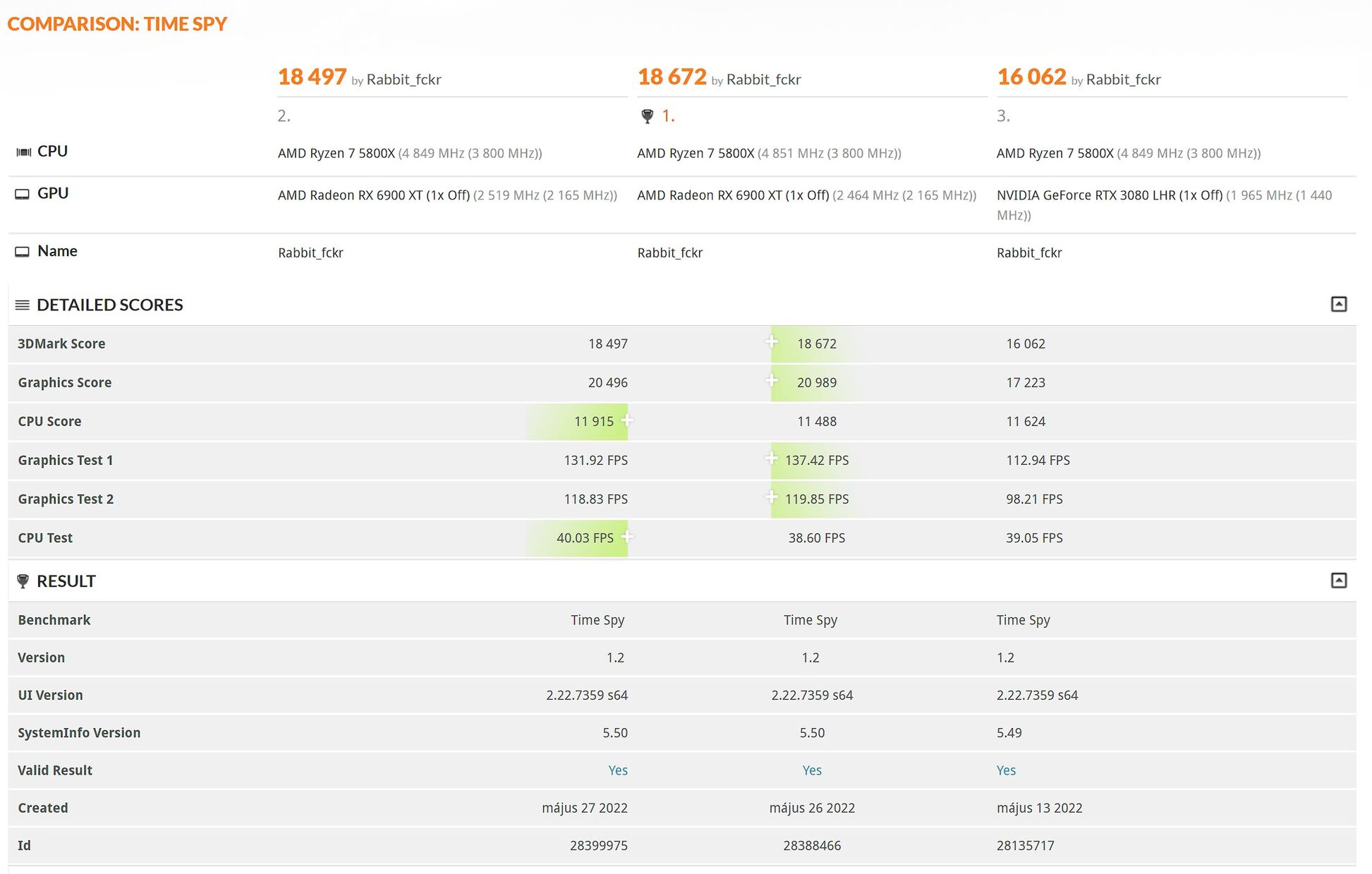Click the 20 496 graphics score value
This screenshot has width=1372, height=874.
point(607,382)
